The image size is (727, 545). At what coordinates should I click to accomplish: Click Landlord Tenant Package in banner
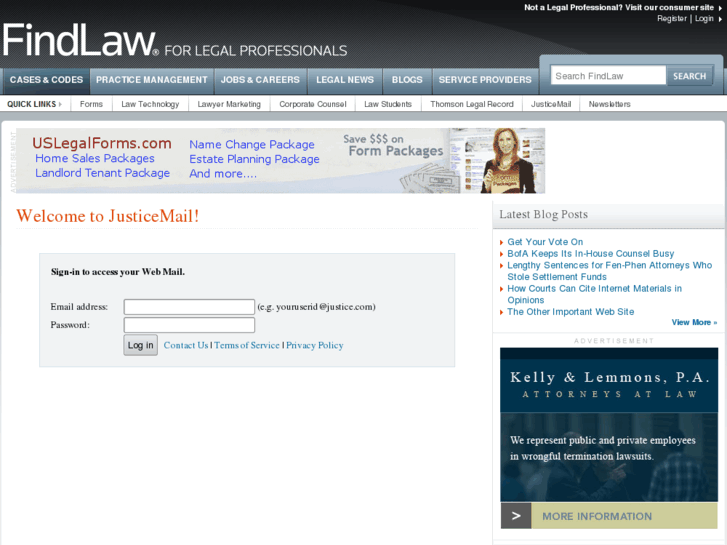102,173
